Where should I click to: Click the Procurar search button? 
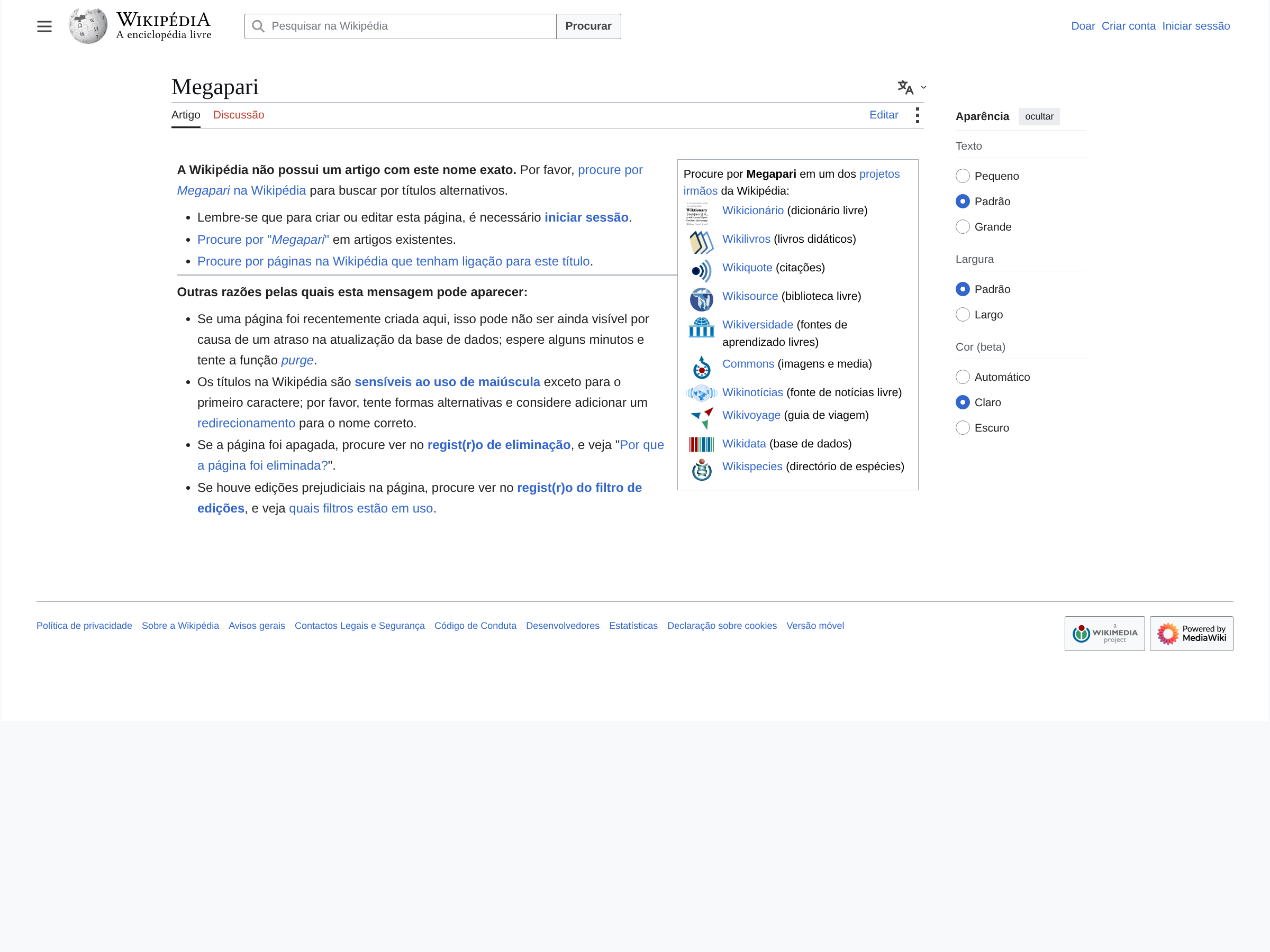[588, 26]
